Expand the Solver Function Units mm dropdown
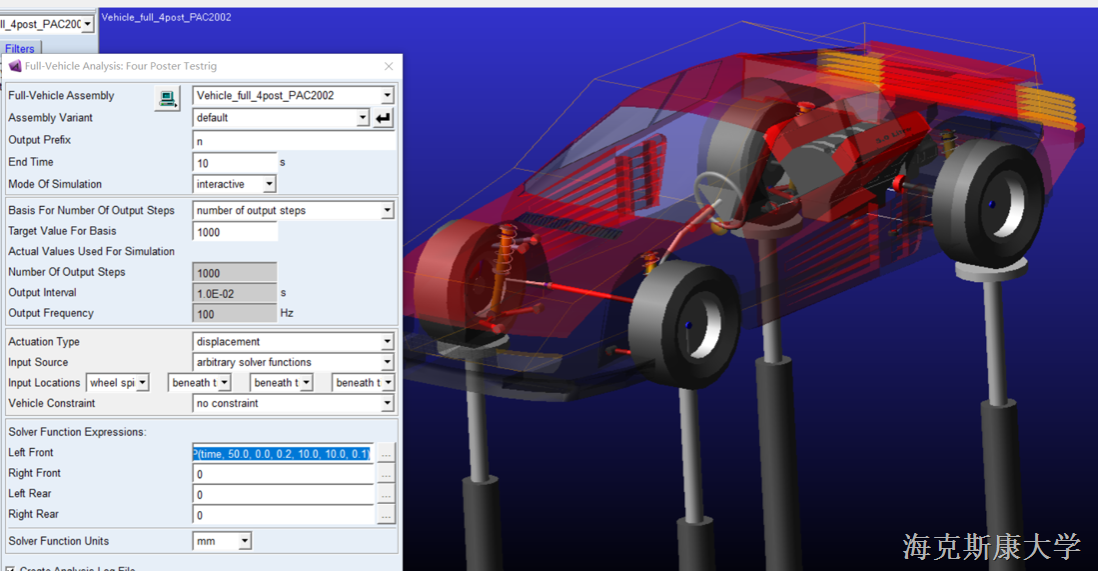 click(x=244, y=541)
